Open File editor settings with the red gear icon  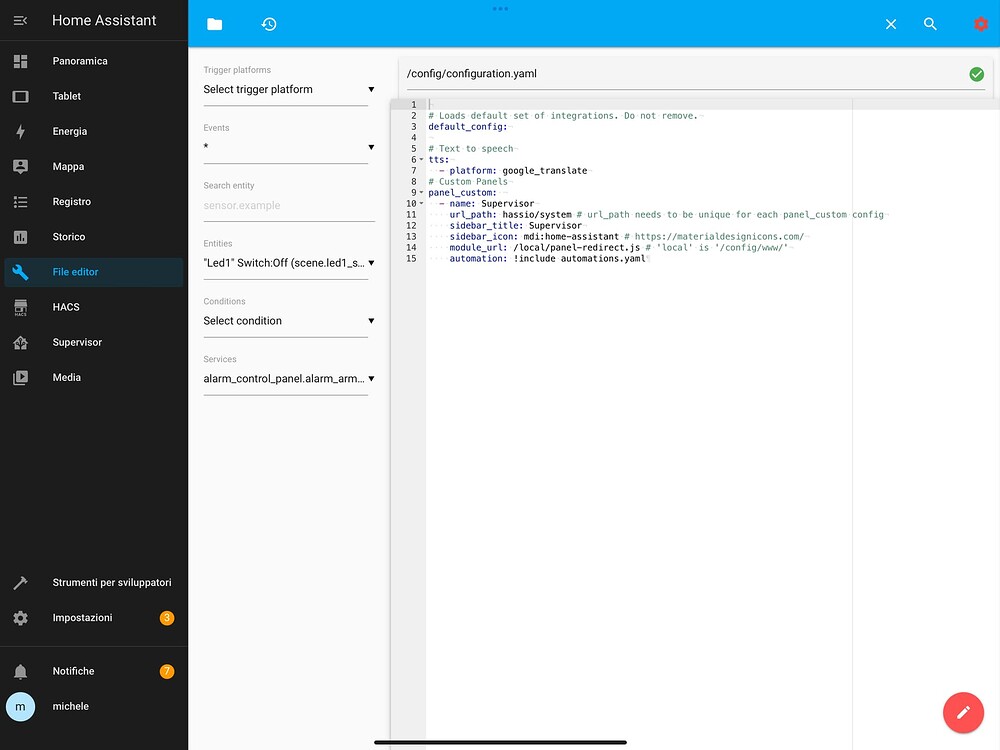979,23
